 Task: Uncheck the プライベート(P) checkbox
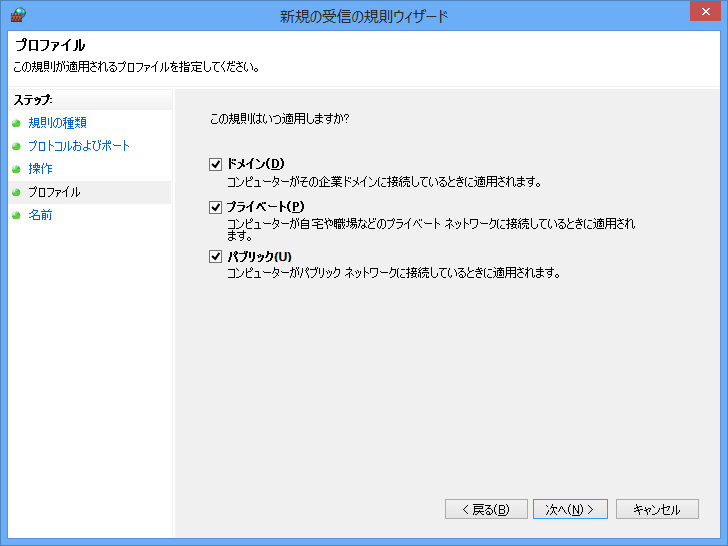[x=215, y=207]
